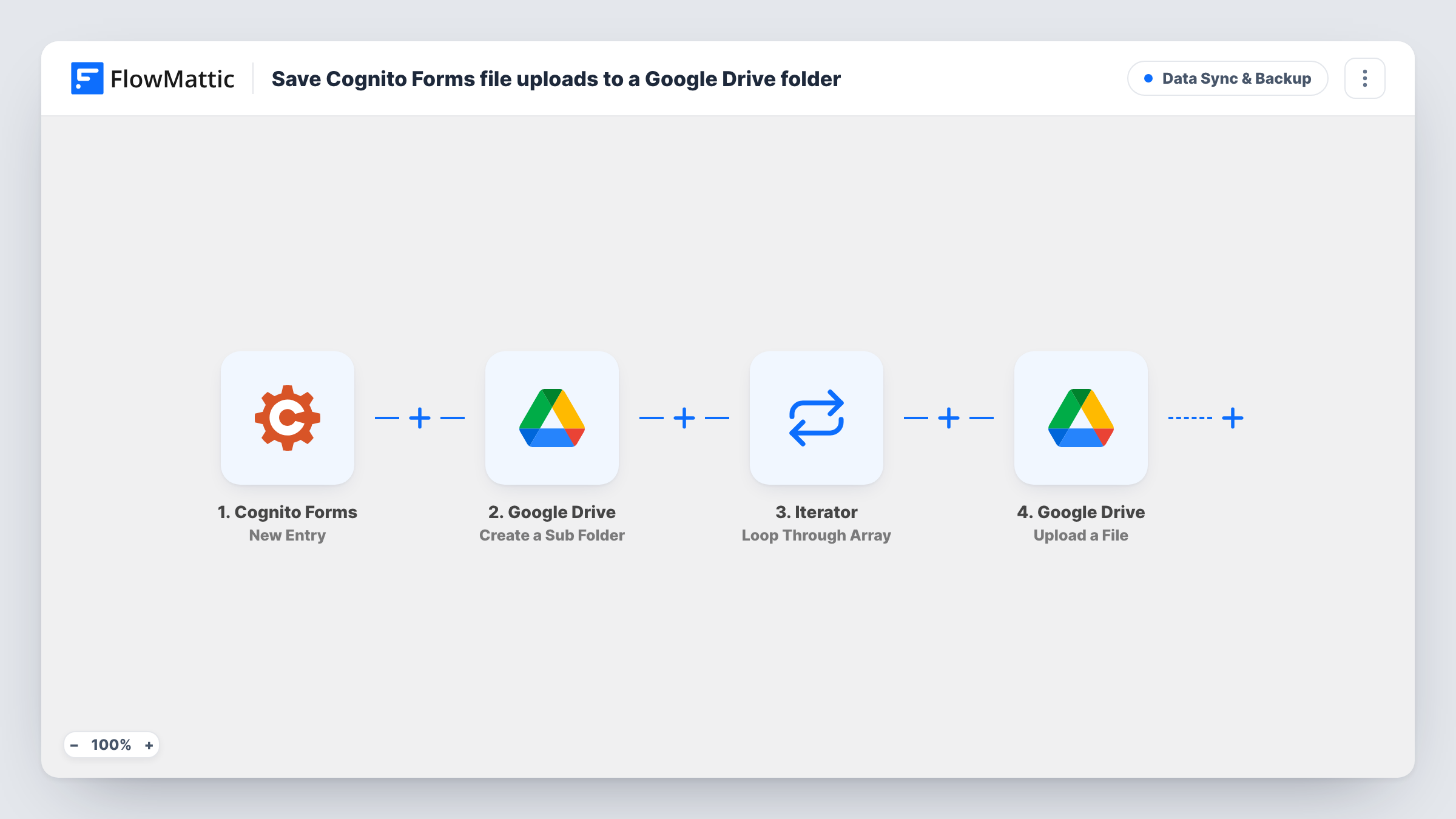The height and width of the screenshot is (819, 1456).
Task: Zoom out with the minus button
Action: click(x=74, y=745)
